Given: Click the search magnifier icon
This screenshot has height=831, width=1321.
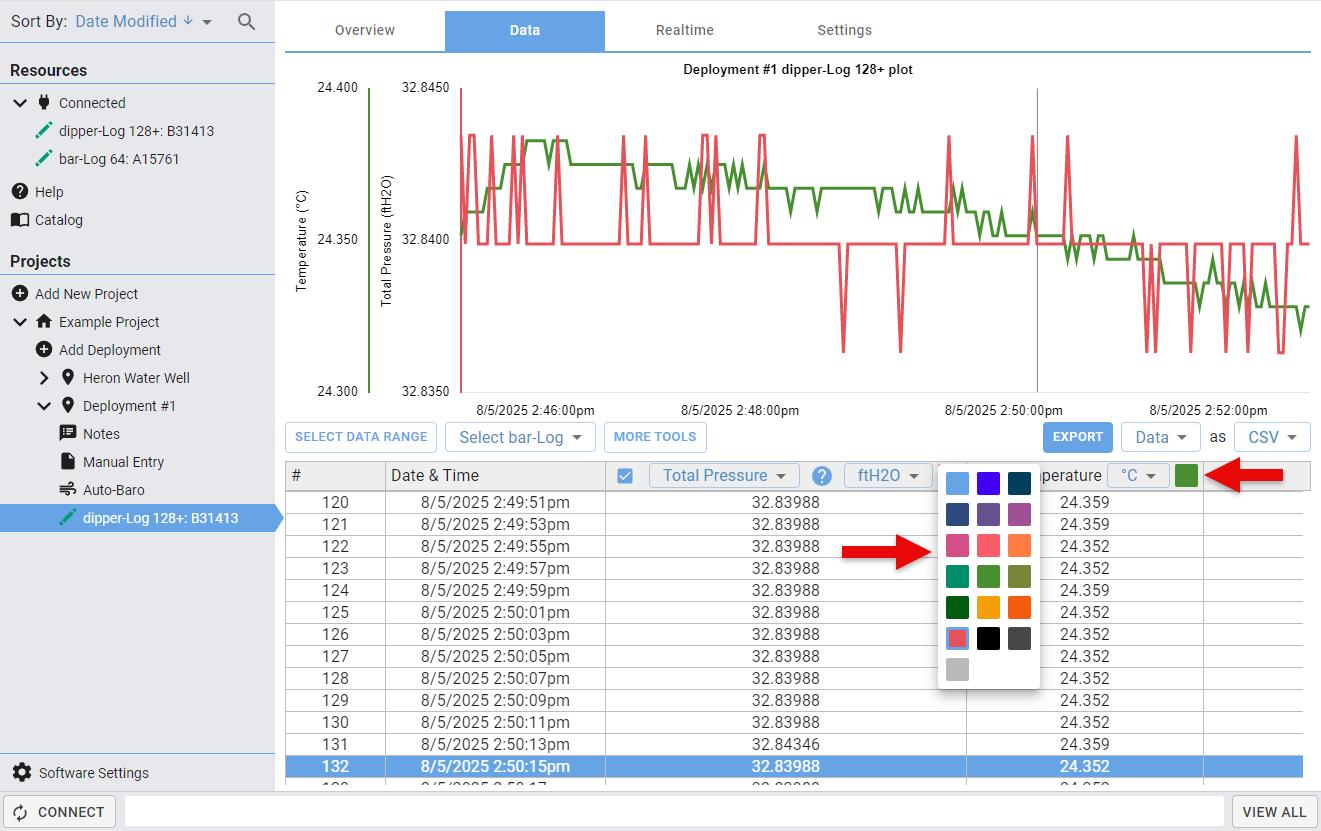Looking at the screenshot, I should [246, 21].
